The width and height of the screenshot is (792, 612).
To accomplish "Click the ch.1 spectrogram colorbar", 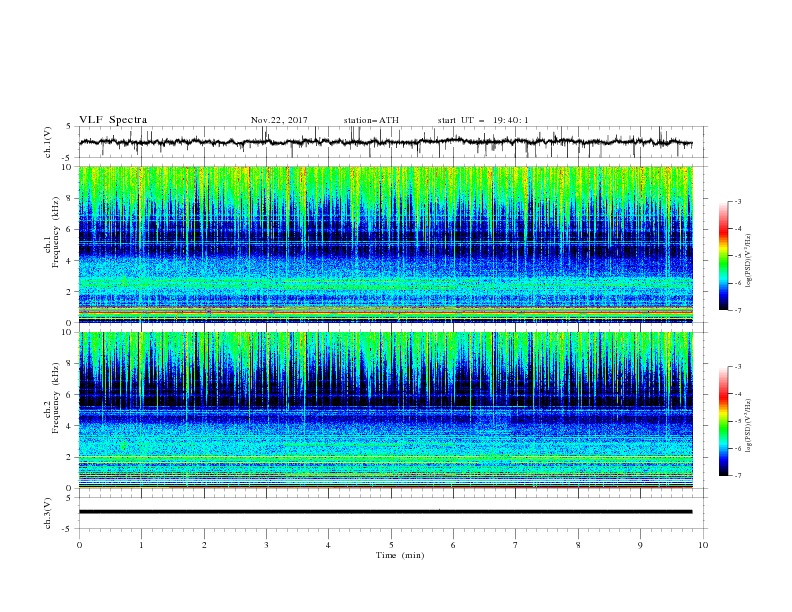I will pyautogui.click(x=723, y=256).
